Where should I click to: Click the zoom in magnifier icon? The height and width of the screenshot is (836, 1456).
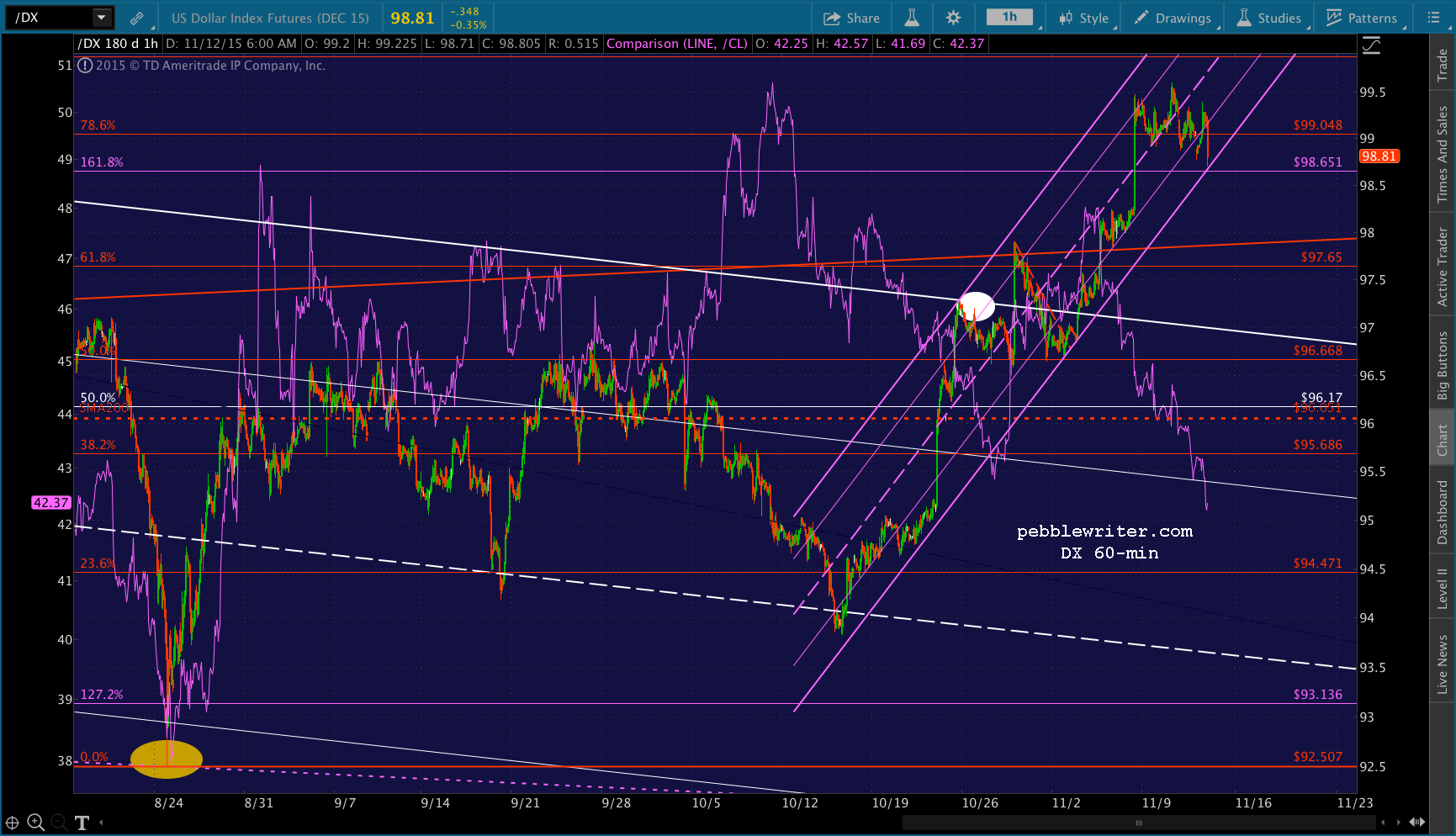point(35,823)
